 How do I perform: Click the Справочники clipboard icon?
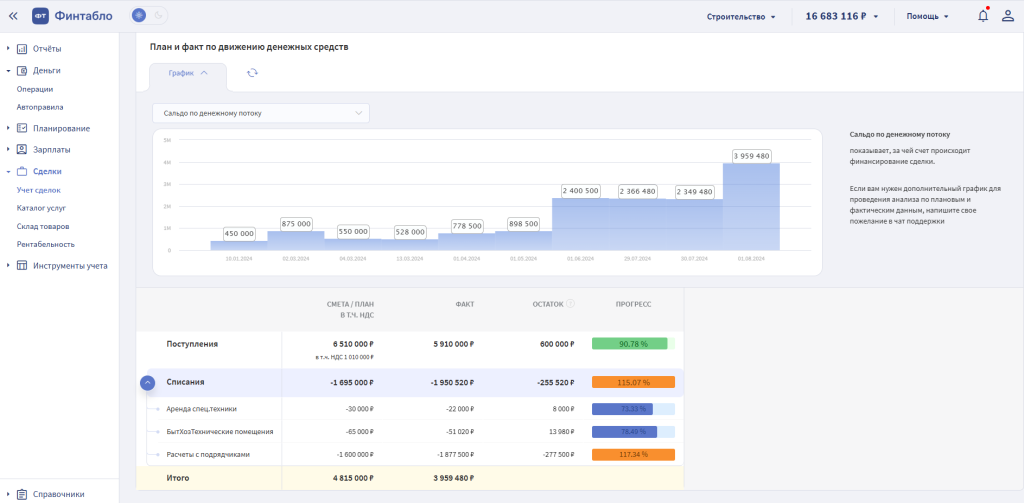pyautogui.click(x=22, y=495)
